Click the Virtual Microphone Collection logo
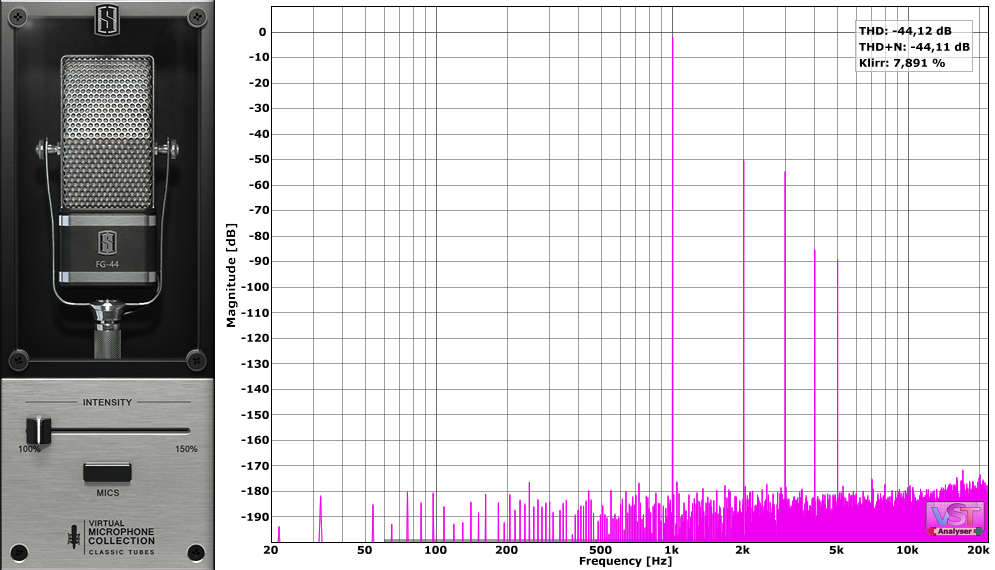 (x=111, y=538)
